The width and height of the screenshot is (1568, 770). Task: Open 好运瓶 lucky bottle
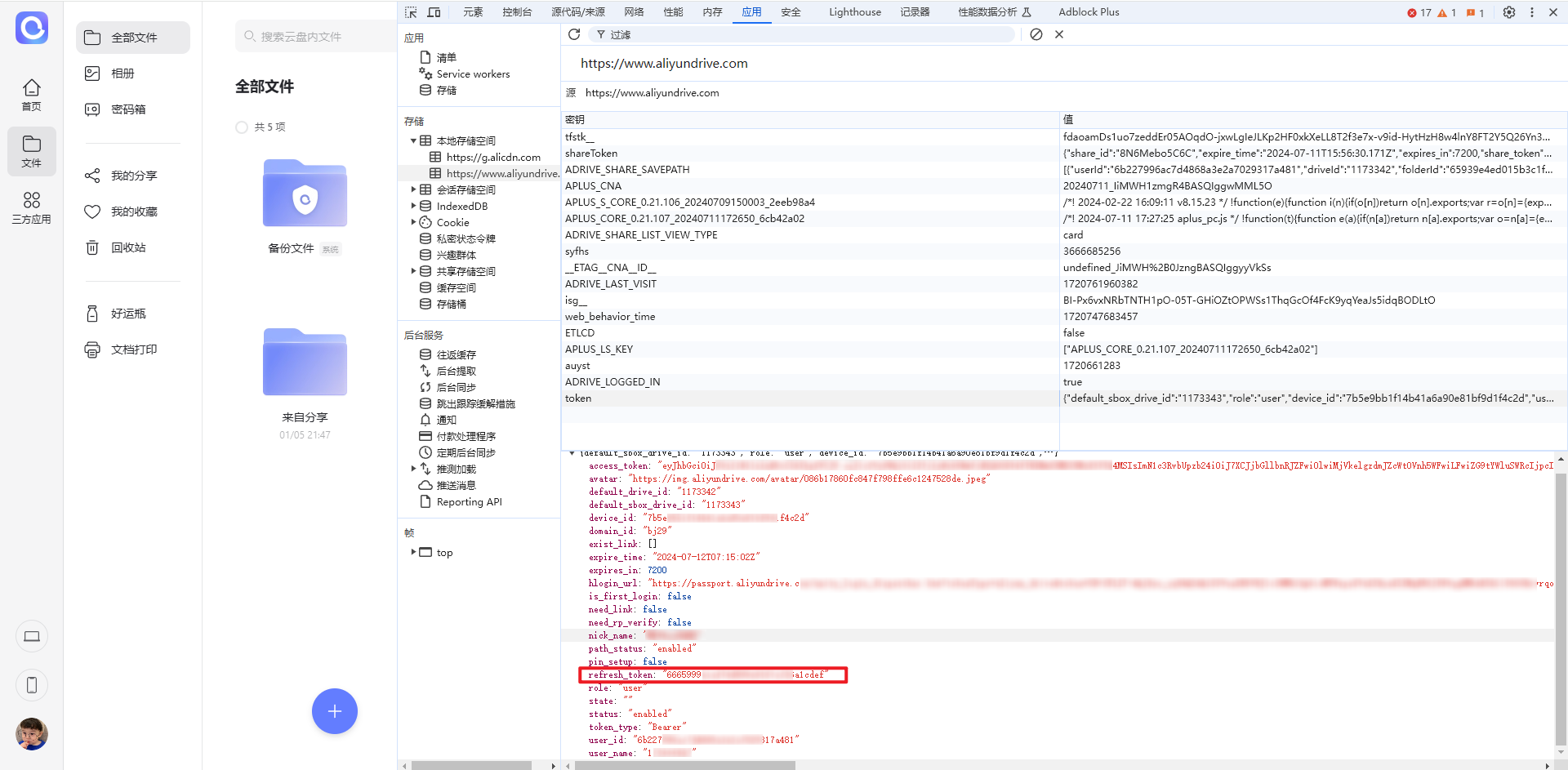133,314
